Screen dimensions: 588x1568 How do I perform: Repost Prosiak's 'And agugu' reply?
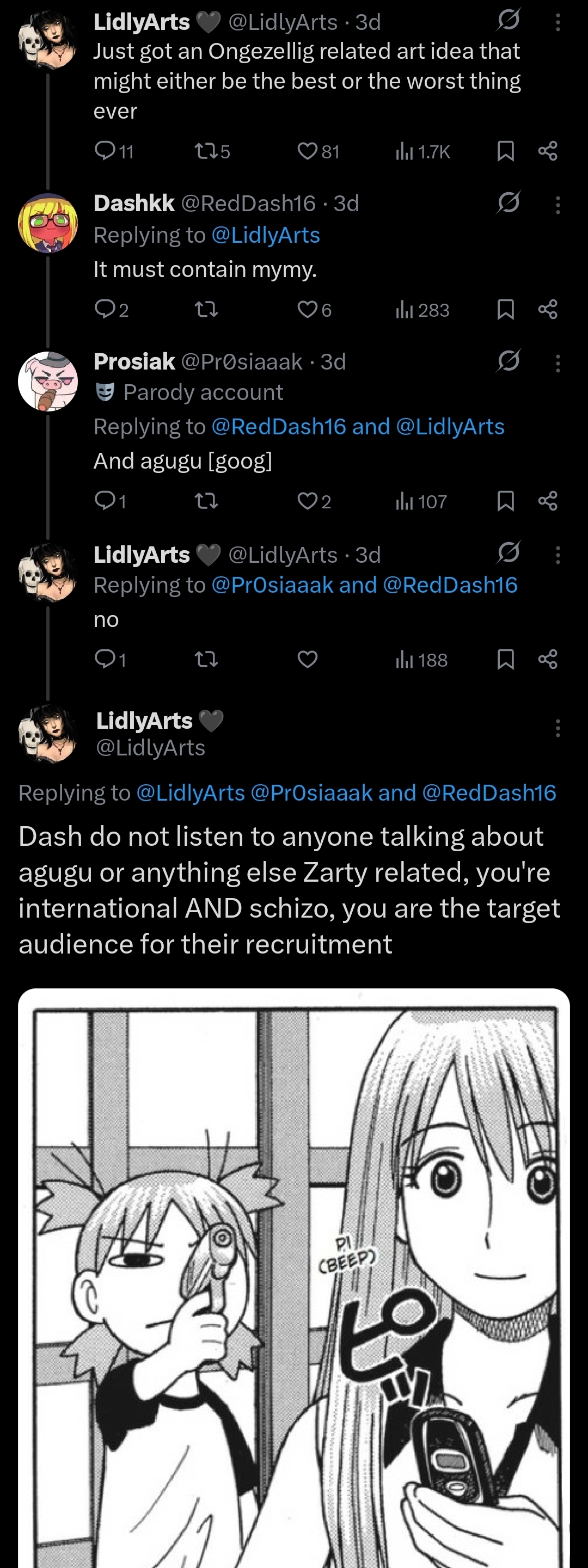(206, 501)
